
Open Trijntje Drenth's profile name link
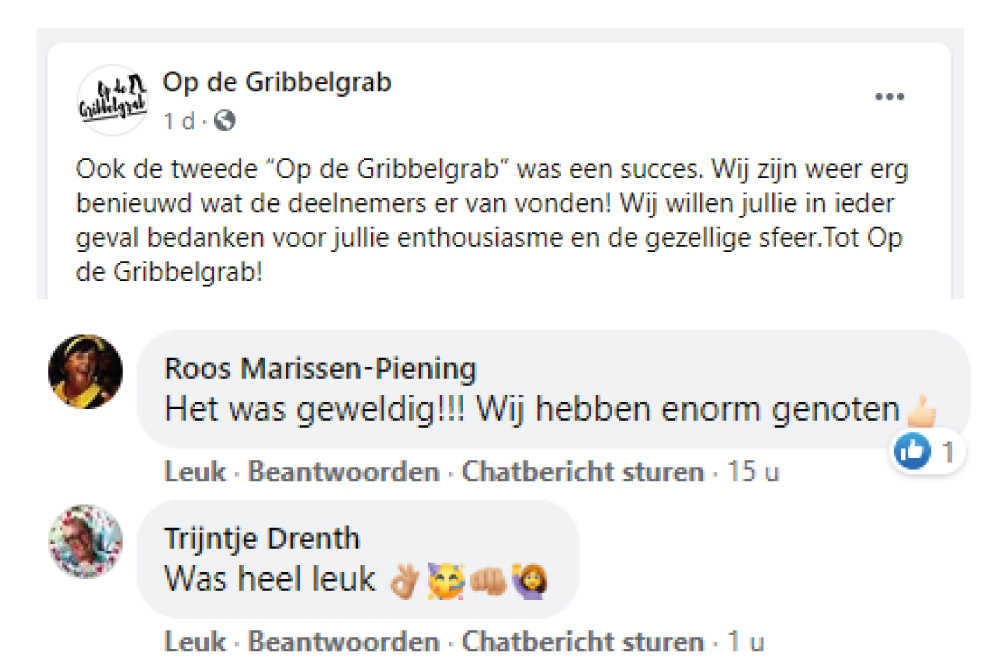point(261,539)
